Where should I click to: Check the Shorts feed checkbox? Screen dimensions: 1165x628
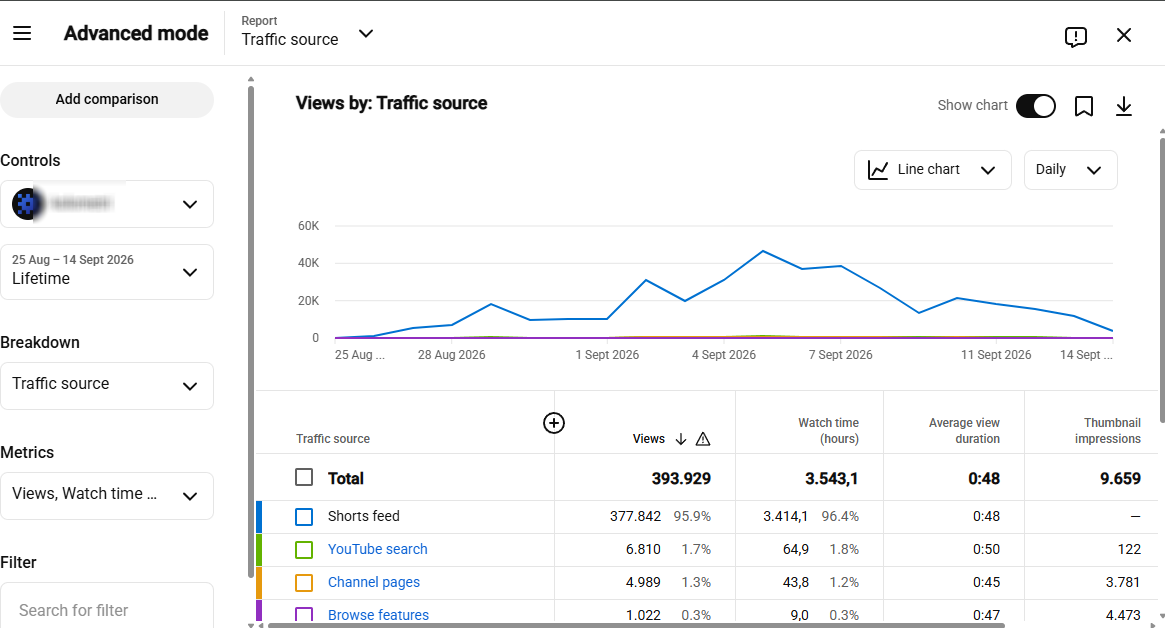(304, 517)
